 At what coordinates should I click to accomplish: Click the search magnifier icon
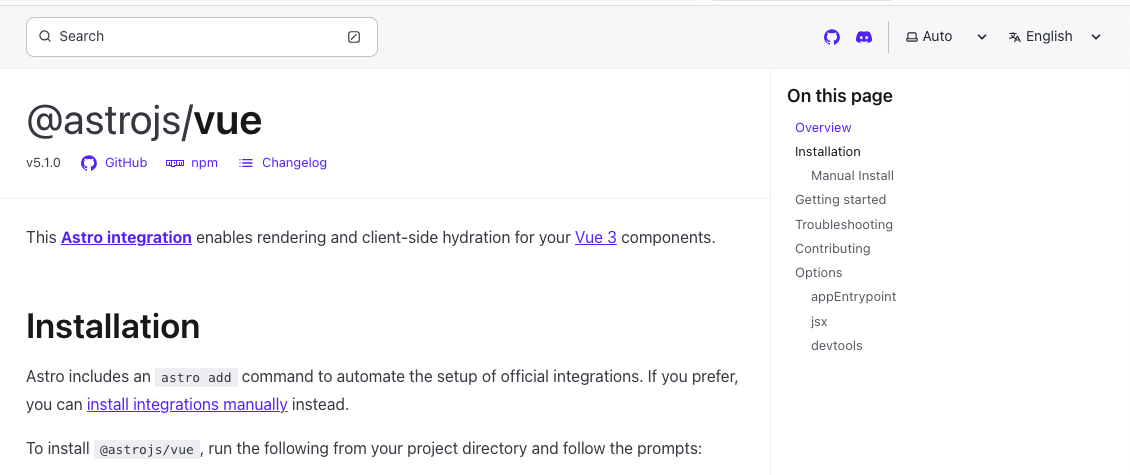[45, 36]
